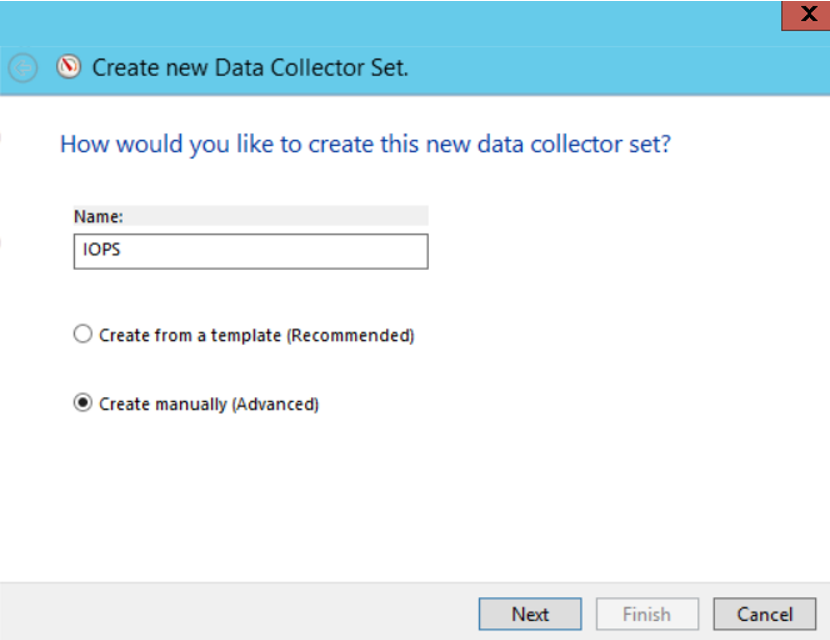Click the word 'Recommended' in the template option
Viewport: 830px width, 640px height.
point(350,335)
